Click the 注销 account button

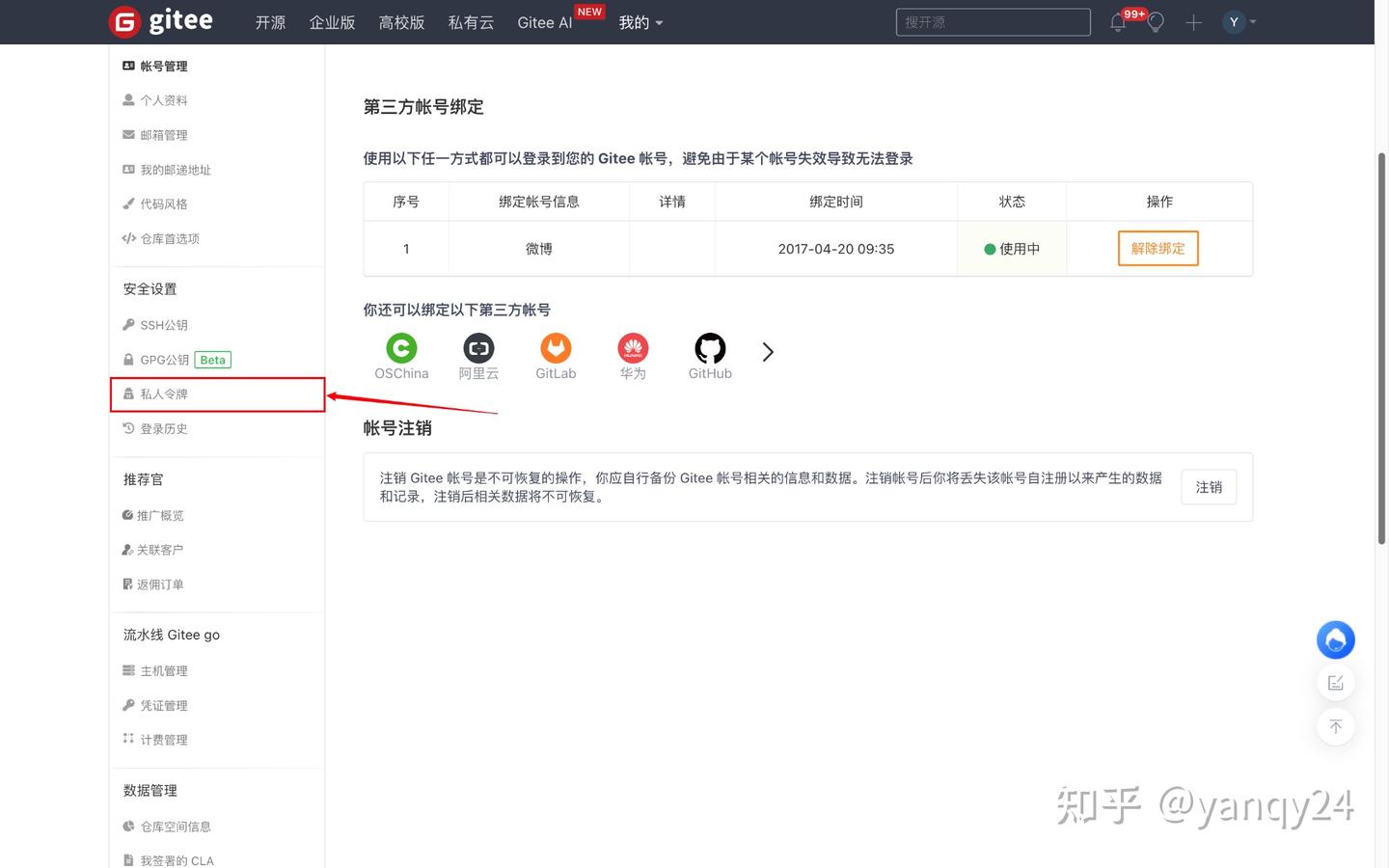coord(1208,487)
